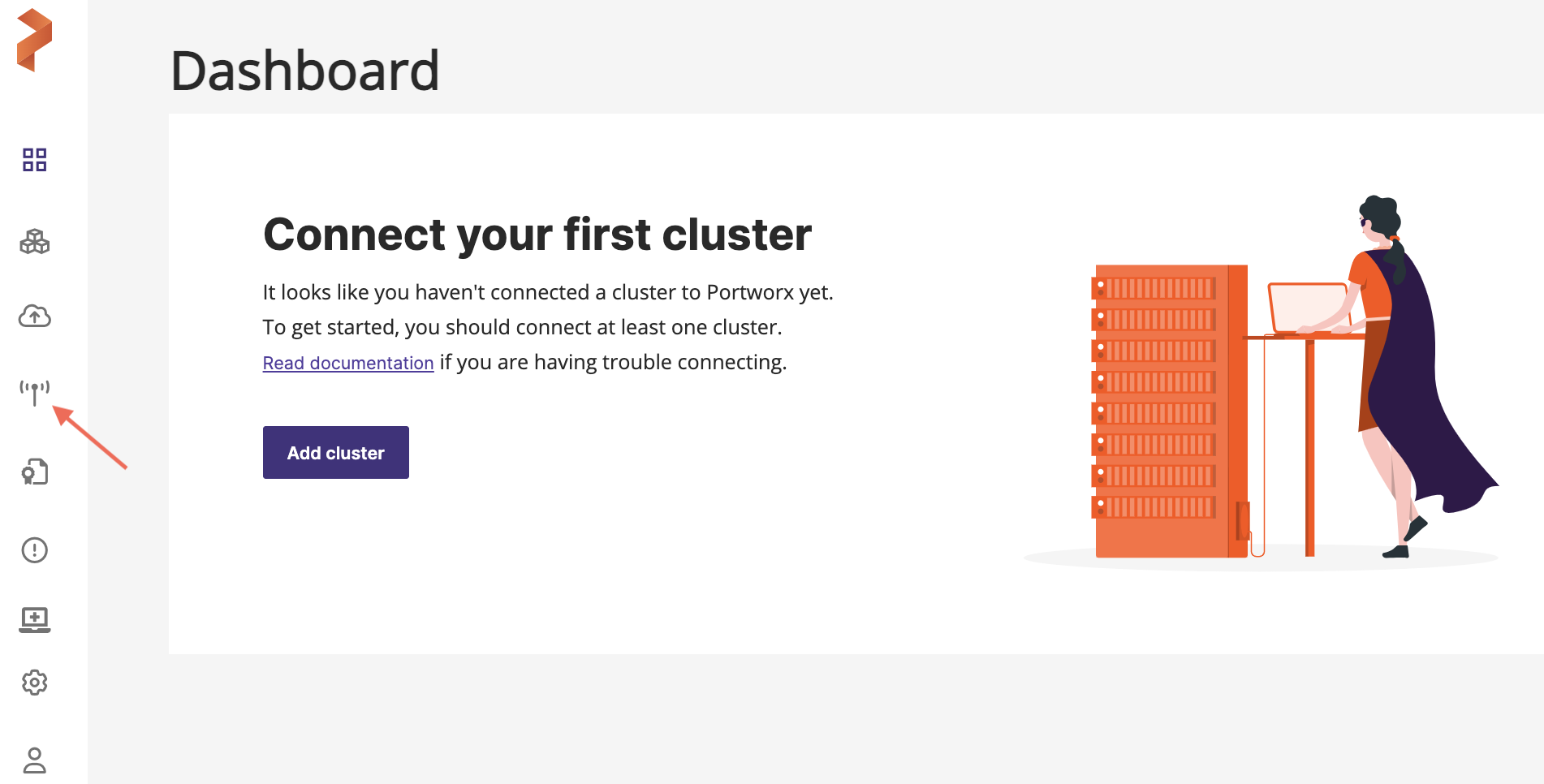Image resolution: width=1544 pixels, height=784 pixels.
Task: Open the stacked cubes applications icon
Action: [x=35, y=241]
